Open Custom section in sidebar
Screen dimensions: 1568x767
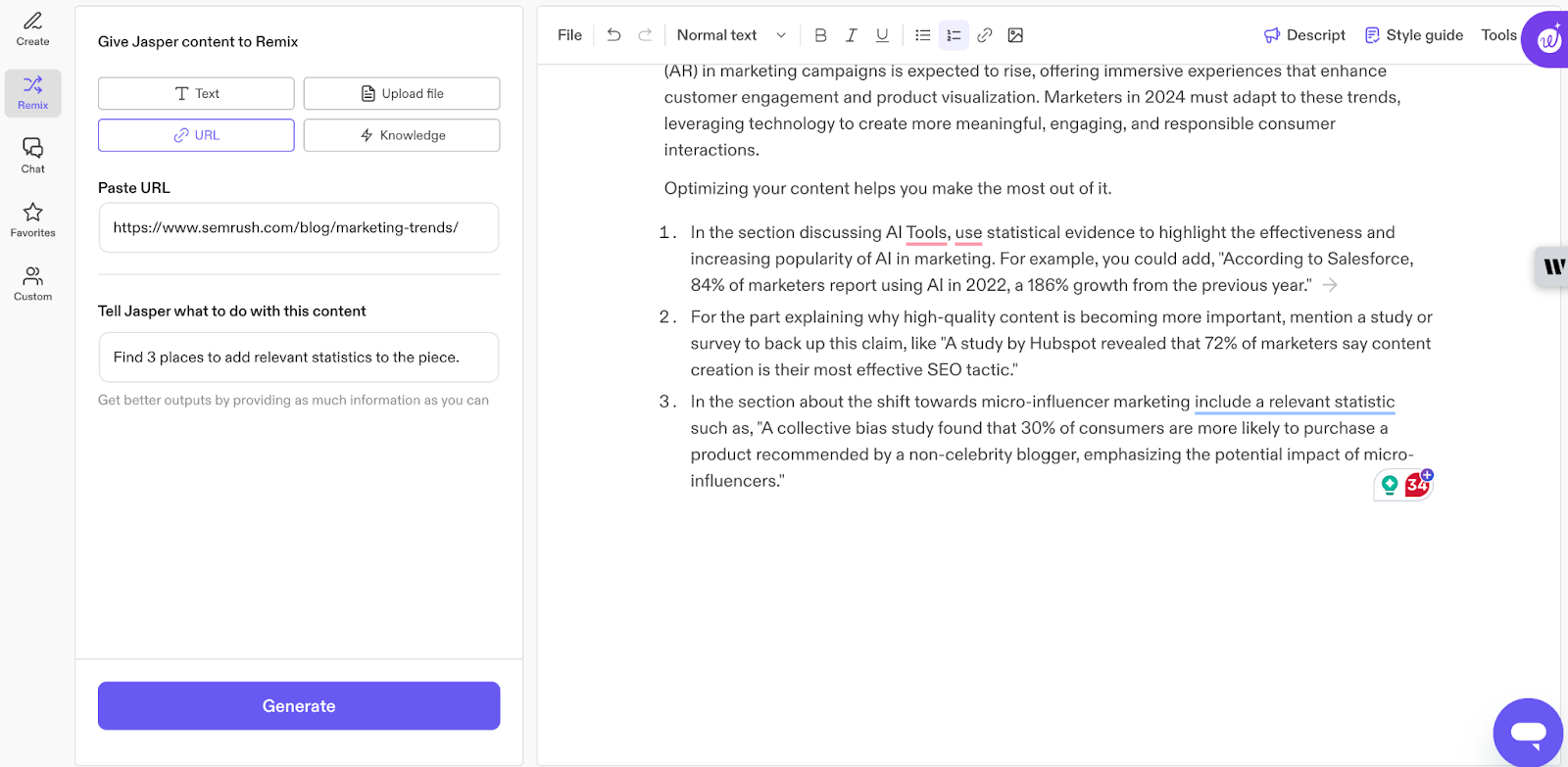[32, 283]
